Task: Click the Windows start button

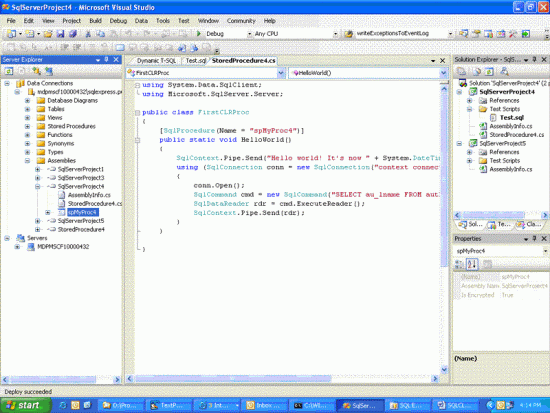Action: click(26, 405)
